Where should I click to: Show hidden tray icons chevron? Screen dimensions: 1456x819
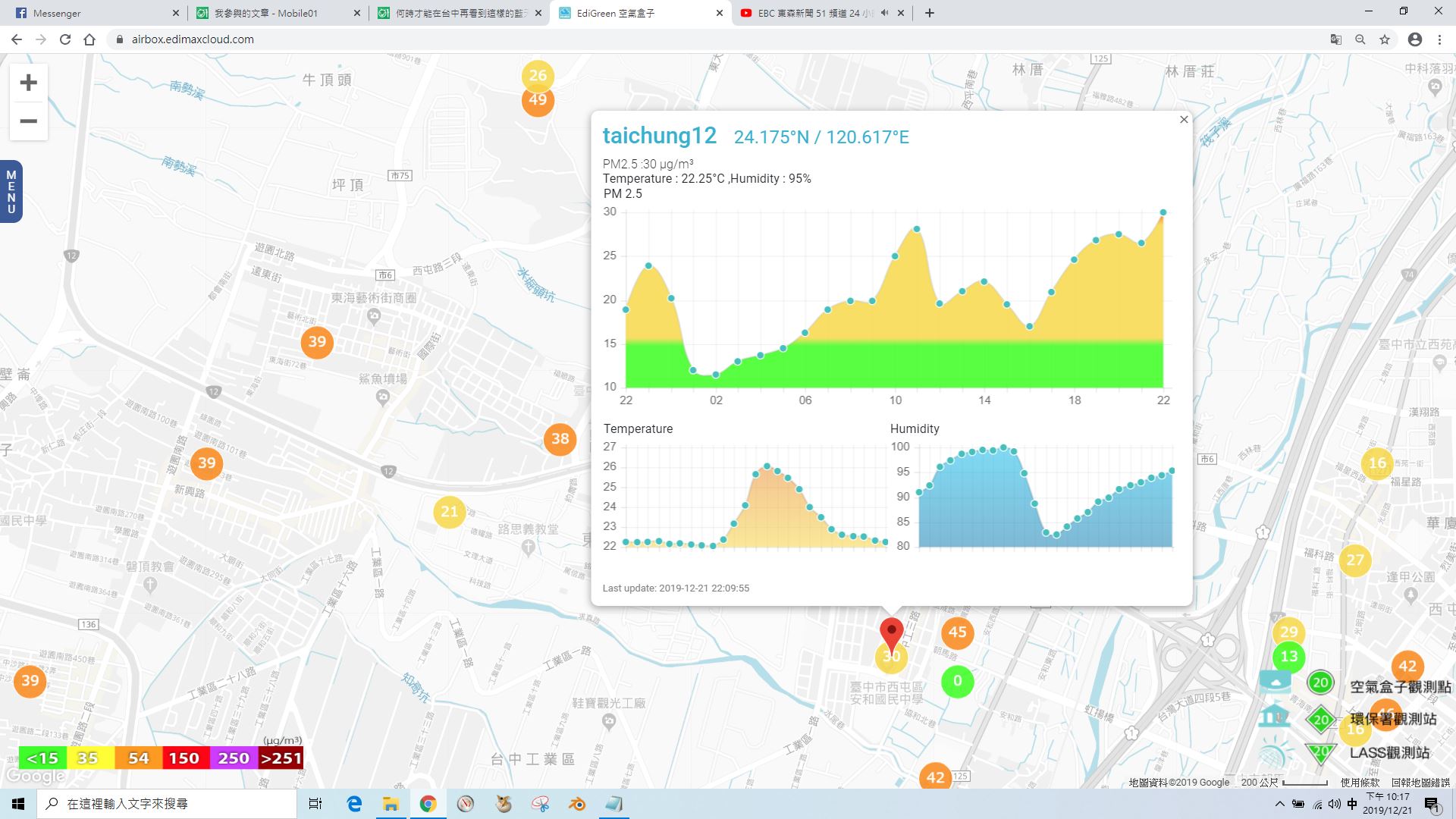(1280, 804)
